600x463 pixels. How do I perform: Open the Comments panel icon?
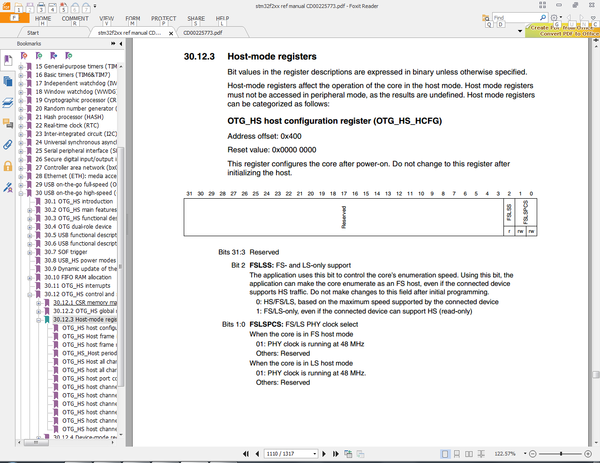(x=8, y=123)
